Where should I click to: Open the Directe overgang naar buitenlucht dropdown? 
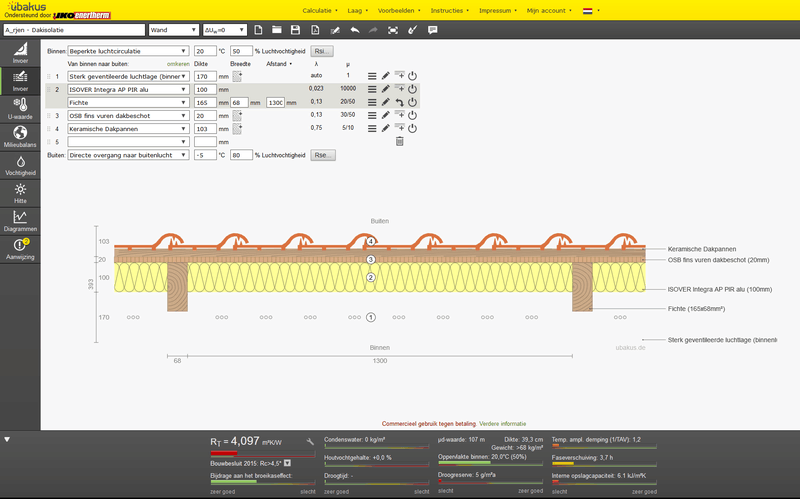[128, 155]
